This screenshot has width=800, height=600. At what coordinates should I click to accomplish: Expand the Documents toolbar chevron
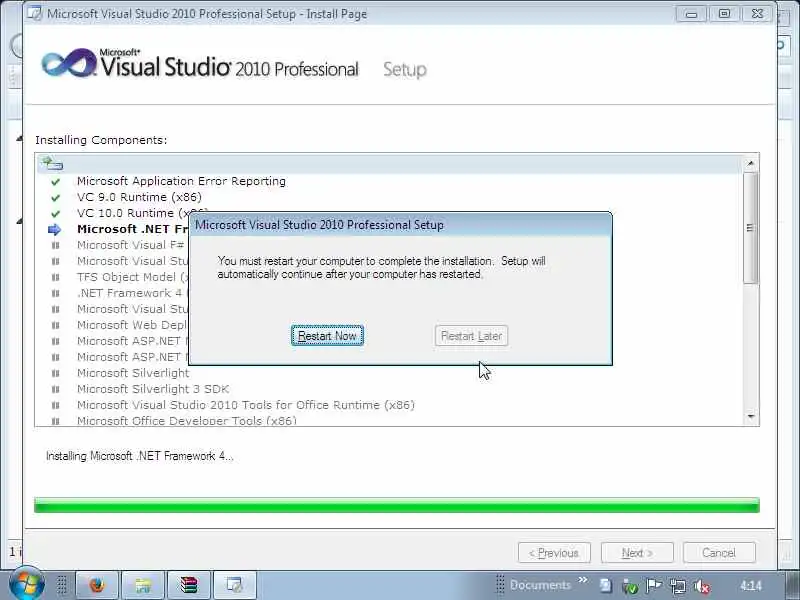583,580
